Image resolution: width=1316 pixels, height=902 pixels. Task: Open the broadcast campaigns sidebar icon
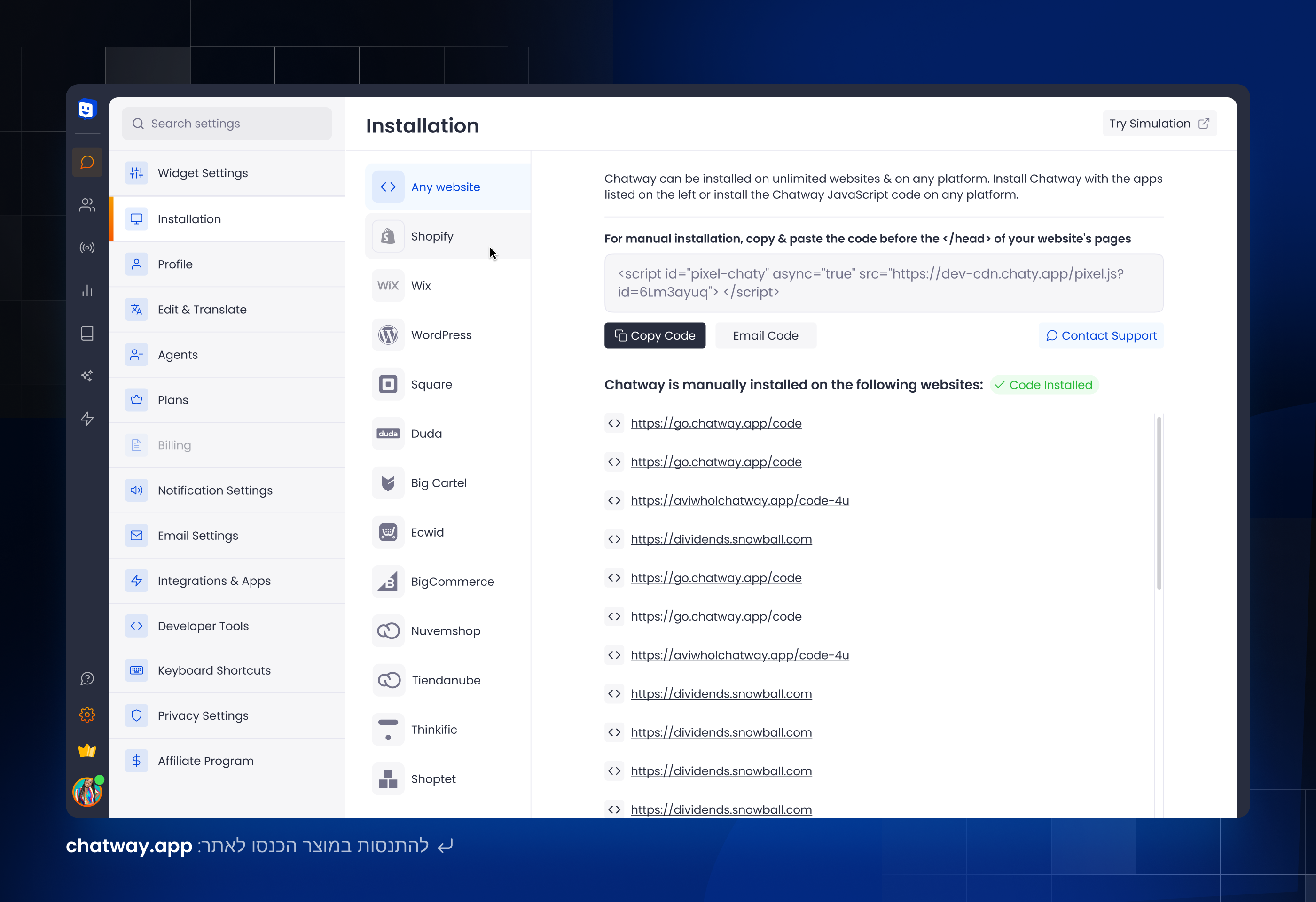tap(86, 247)
